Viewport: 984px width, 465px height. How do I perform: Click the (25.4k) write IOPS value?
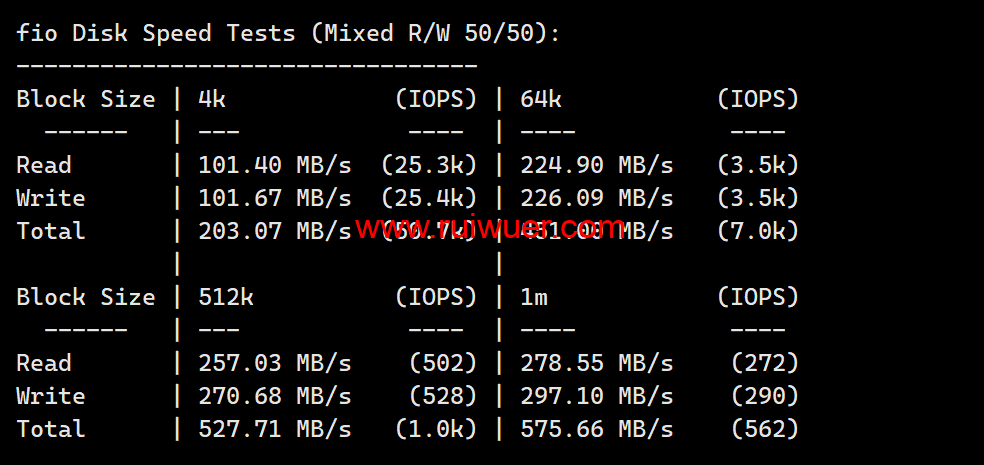pos(429,198)
